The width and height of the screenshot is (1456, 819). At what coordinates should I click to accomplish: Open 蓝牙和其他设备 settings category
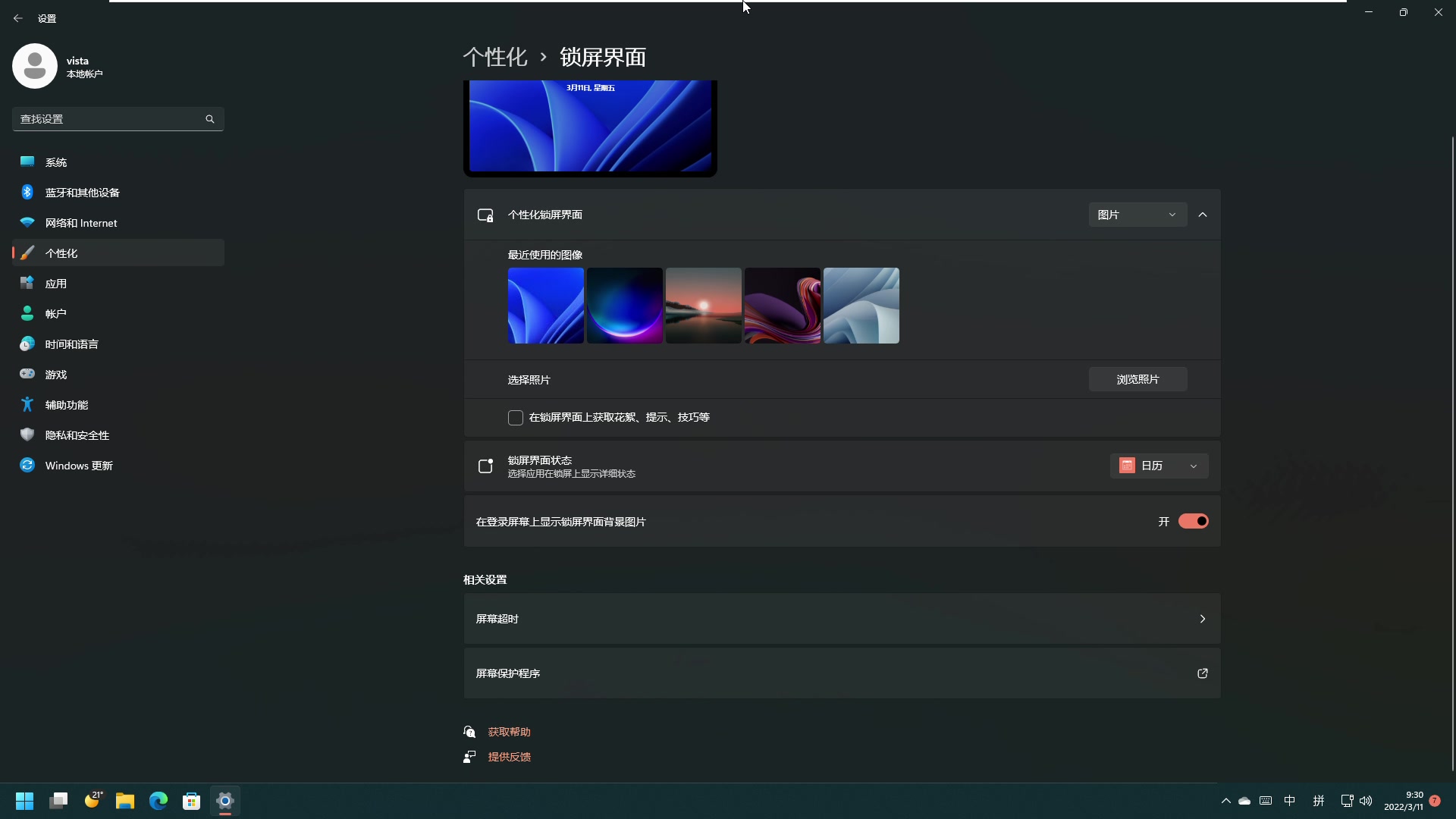tap(118, 193)
